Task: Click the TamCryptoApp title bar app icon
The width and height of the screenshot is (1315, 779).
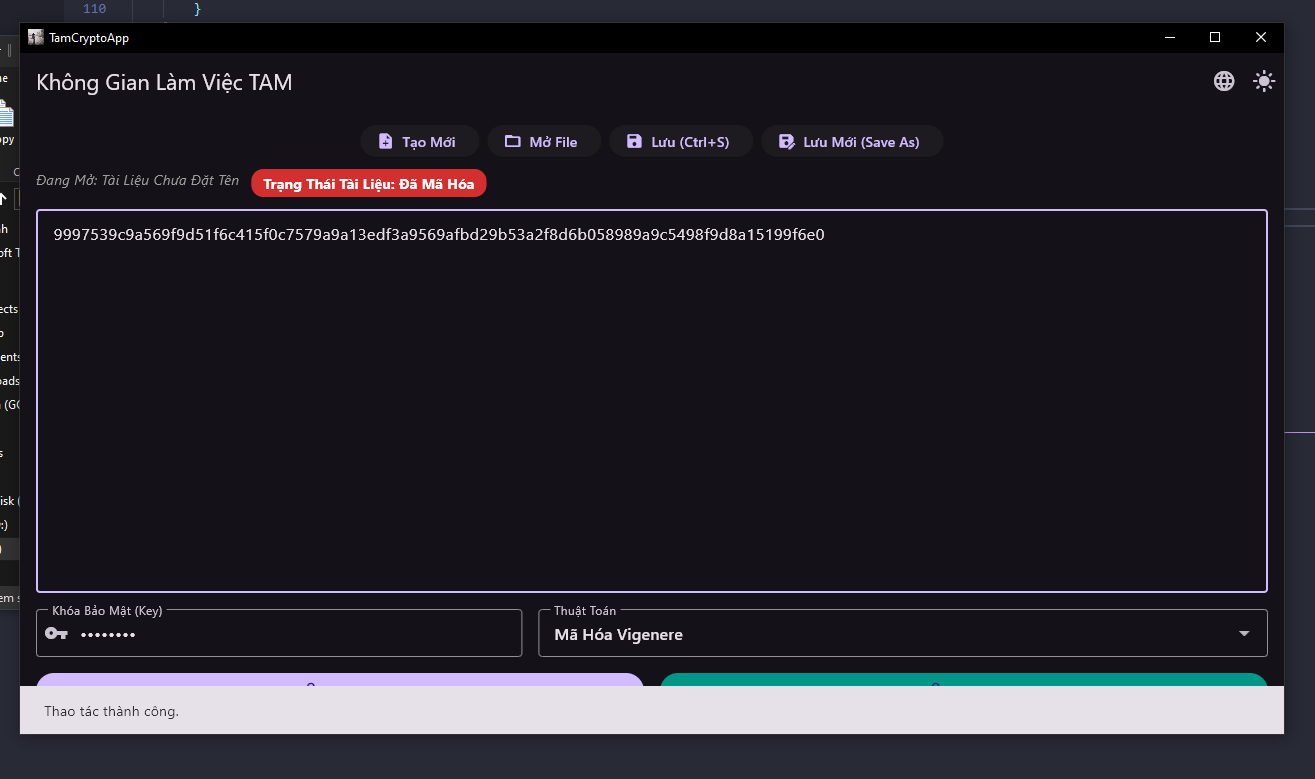Action: [x=36, y=38]
